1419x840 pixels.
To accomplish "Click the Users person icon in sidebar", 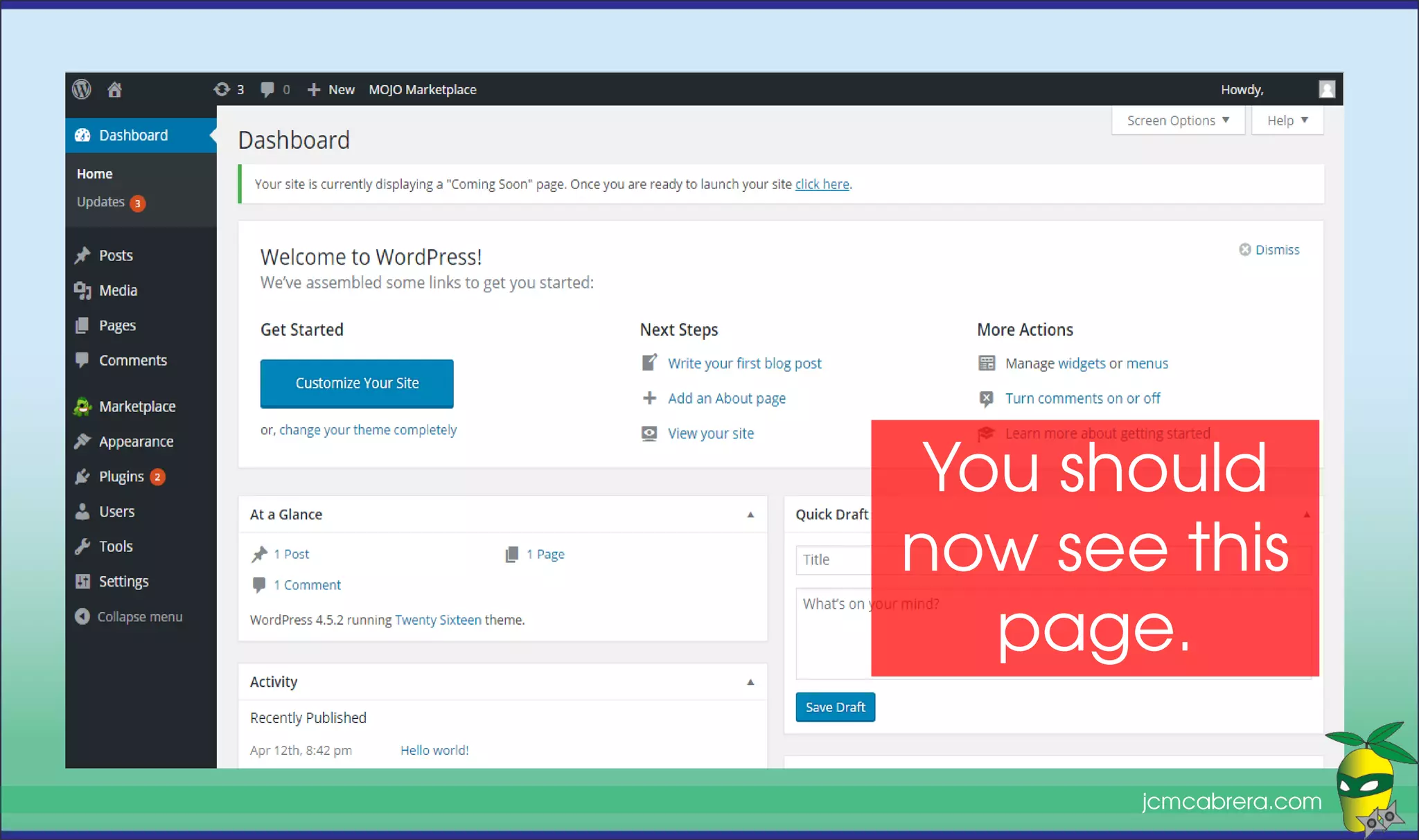I will (x=82, y=512).
